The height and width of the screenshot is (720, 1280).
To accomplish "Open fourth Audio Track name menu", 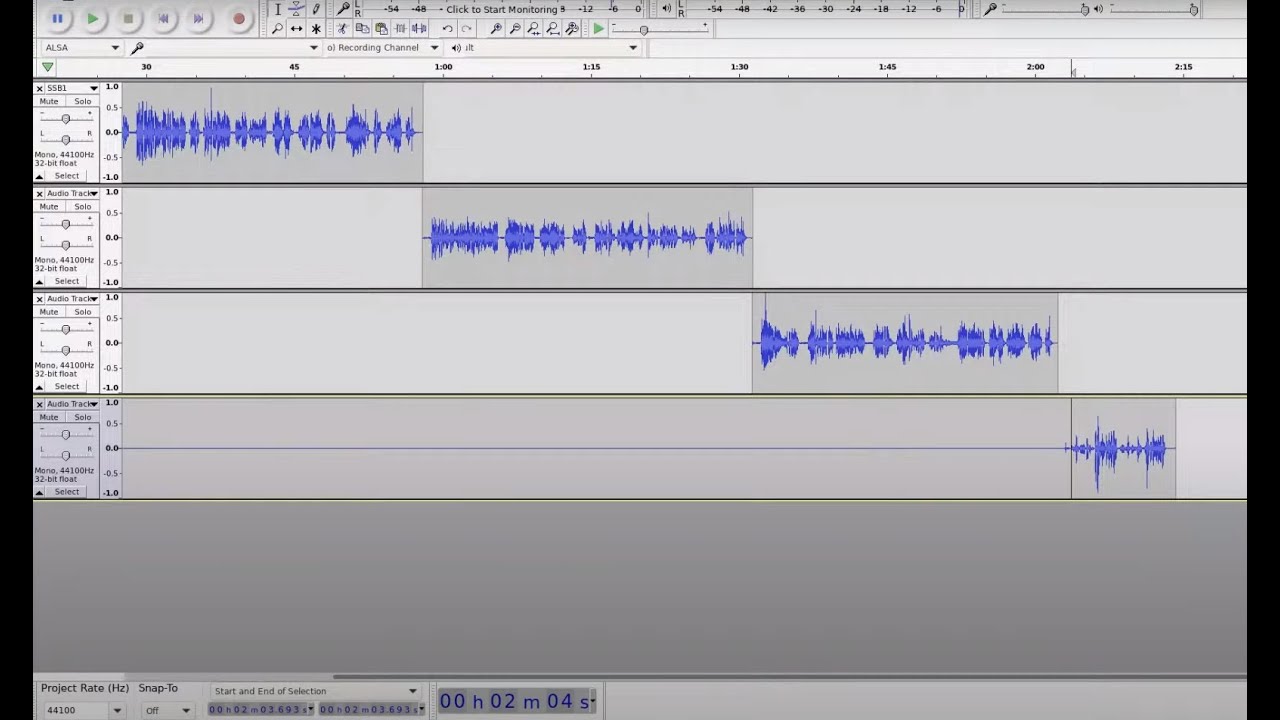I will coord(72,404).
